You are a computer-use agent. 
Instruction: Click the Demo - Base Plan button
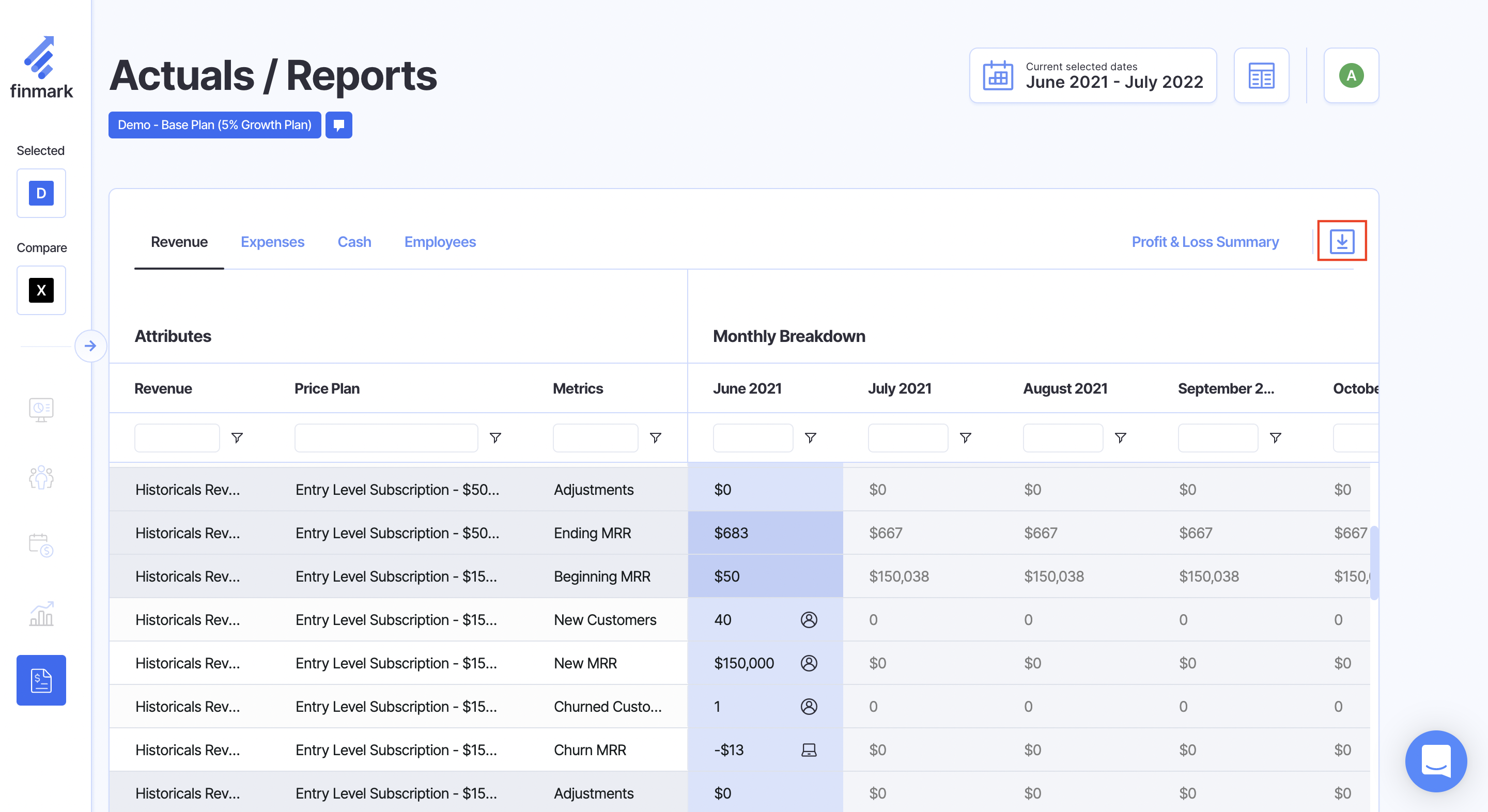coord(214,125)
